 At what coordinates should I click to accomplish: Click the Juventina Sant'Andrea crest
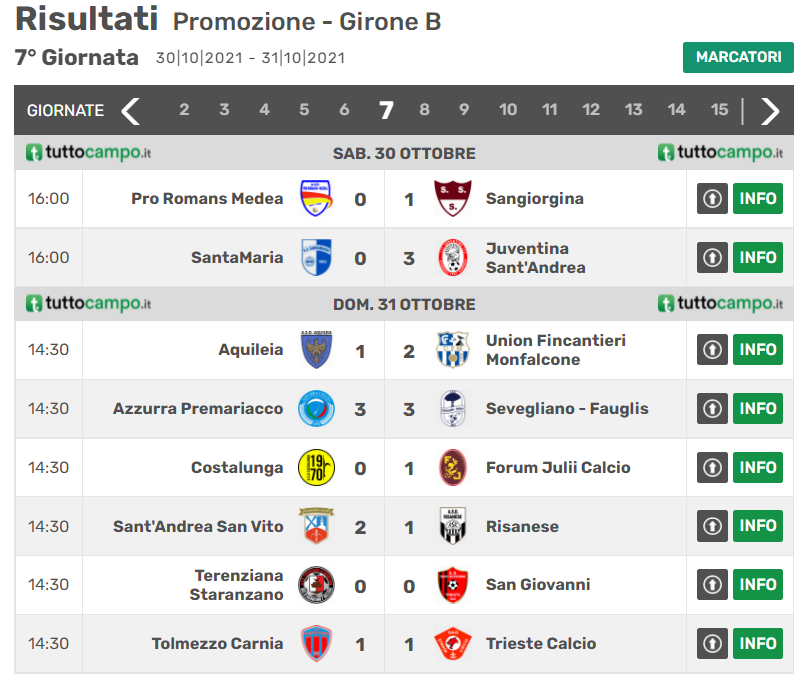(x=452, y=257)
